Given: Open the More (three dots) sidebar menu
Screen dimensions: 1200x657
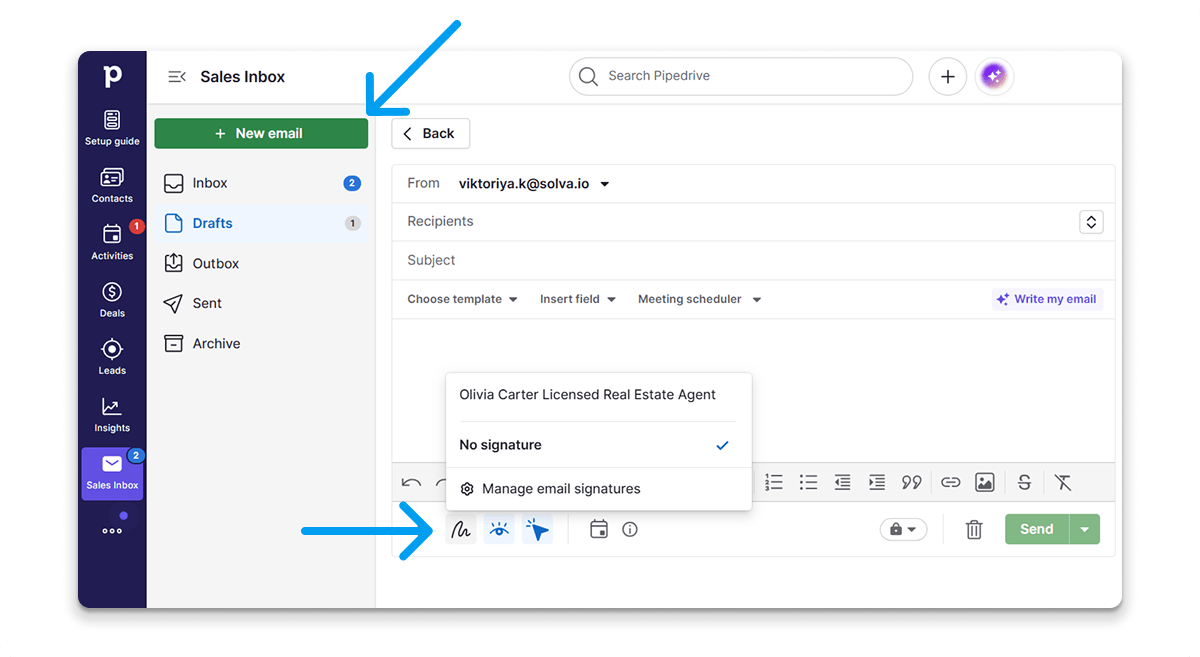Looking at the screenshot, I should click(x=112, y=530).
